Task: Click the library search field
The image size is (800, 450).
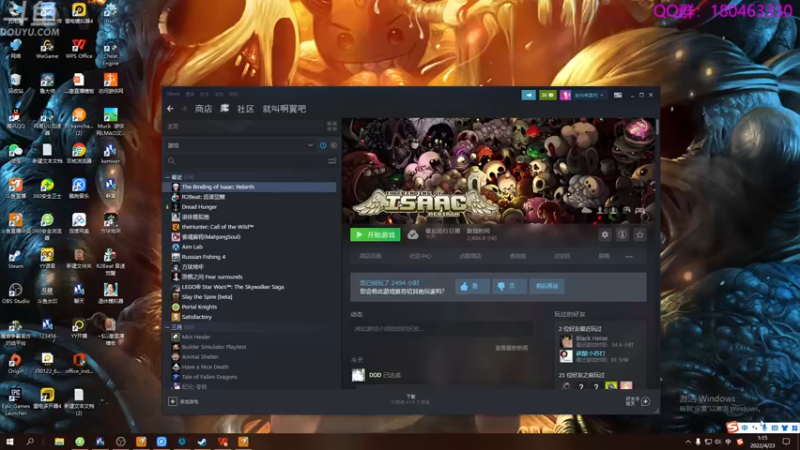Action: click(246, 161)
